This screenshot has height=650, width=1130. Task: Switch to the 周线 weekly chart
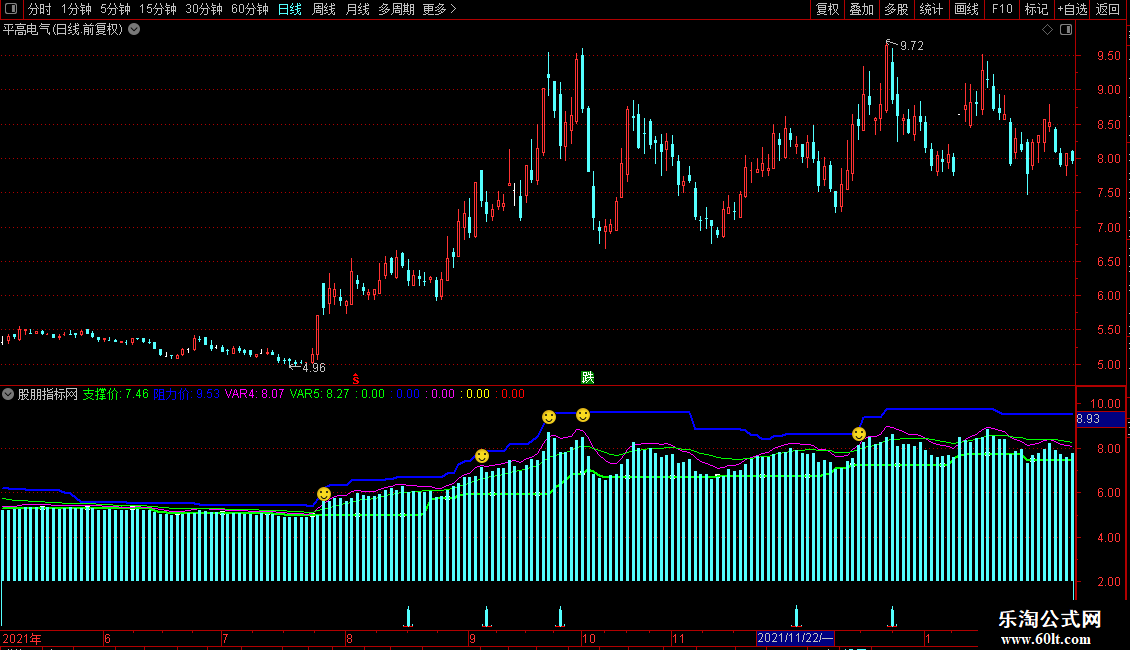click(324, 9)
